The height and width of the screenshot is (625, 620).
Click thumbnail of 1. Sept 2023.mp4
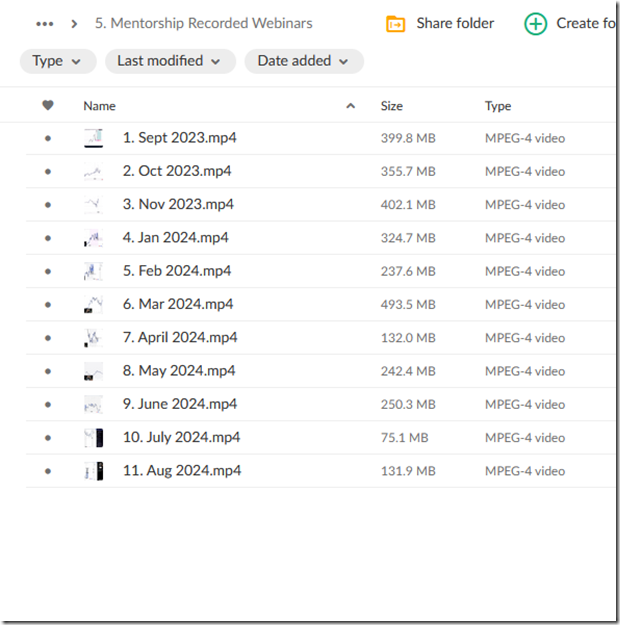coord(93,138)
